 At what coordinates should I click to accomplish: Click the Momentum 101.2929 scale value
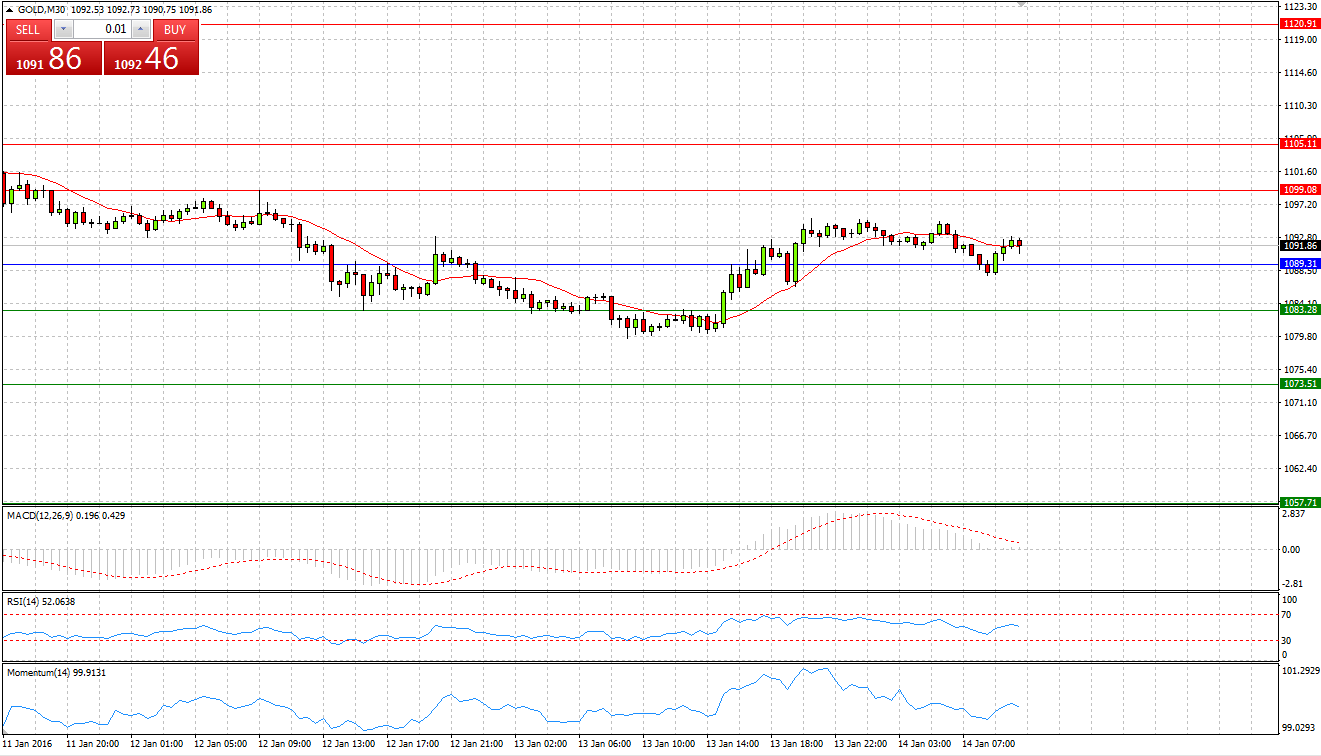pyautogui.click(x=1299, y=671)
